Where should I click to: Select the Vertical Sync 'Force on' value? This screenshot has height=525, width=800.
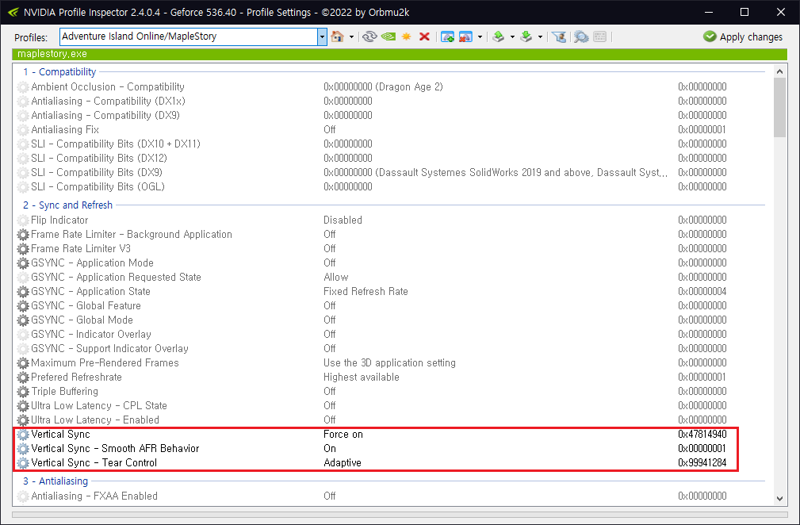(x=343, y=434)
